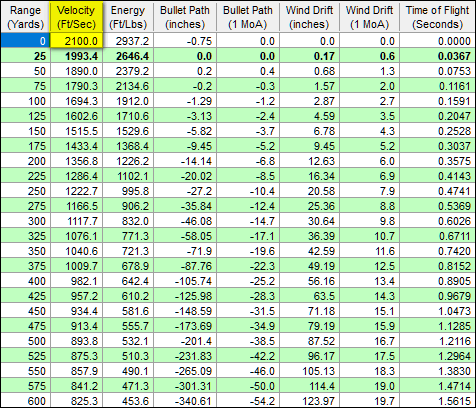
Task: Click time of flight value 1.5615
Action: pyautogui.click(x=437, y=401)
